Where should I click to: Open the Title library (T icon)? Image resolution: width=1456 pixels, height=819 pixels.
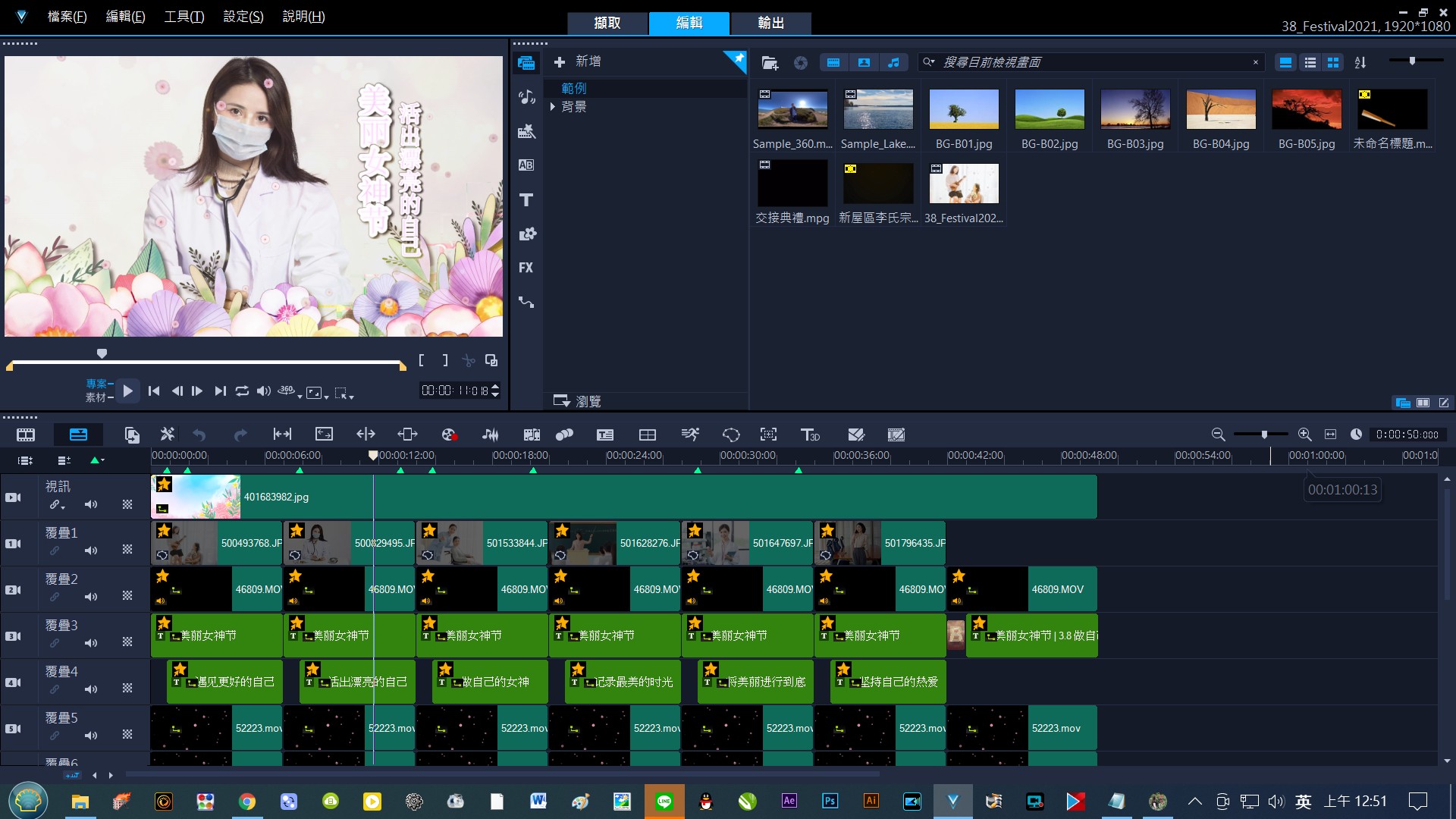tap(526, 199)
